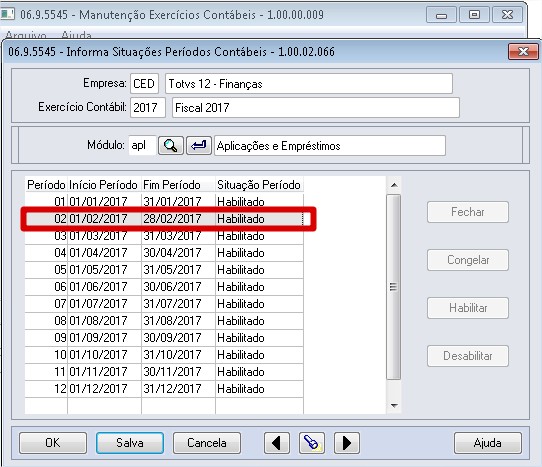Click the Habilitar button
The height and width of the screenshot is (467, 542).
[x=468, y=308]
